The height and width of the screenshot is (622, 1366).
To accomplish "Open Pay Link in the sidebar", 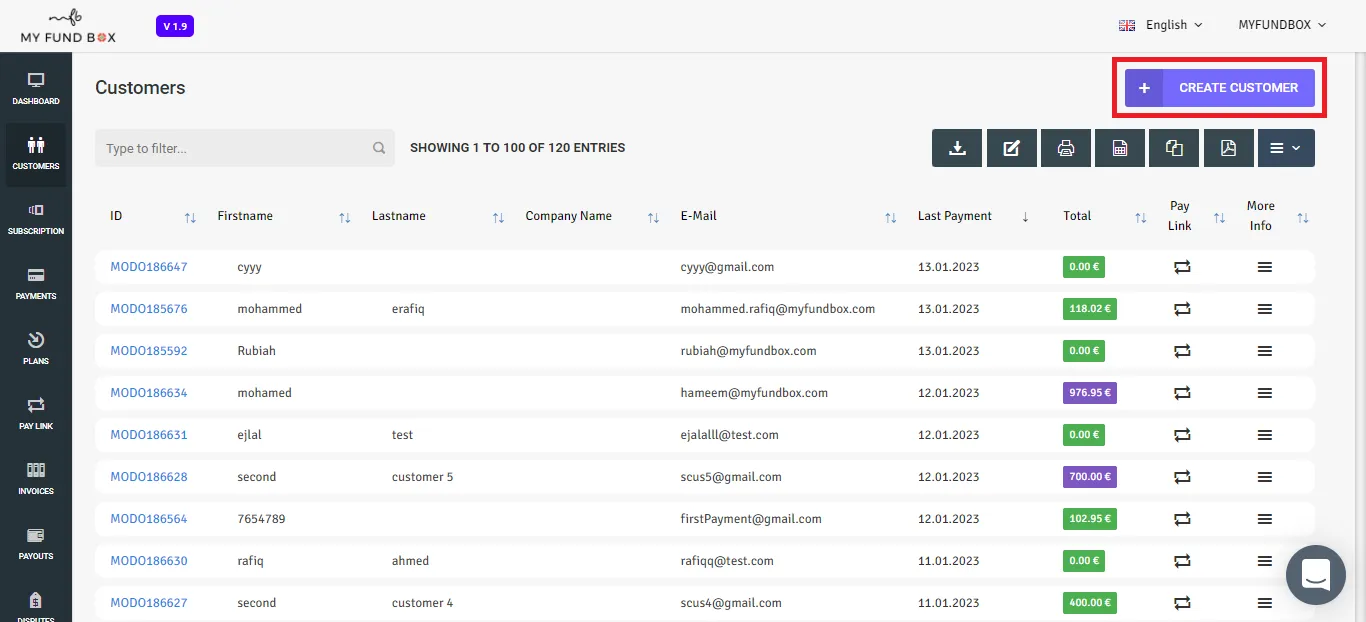I will click(x=36, y=414).
